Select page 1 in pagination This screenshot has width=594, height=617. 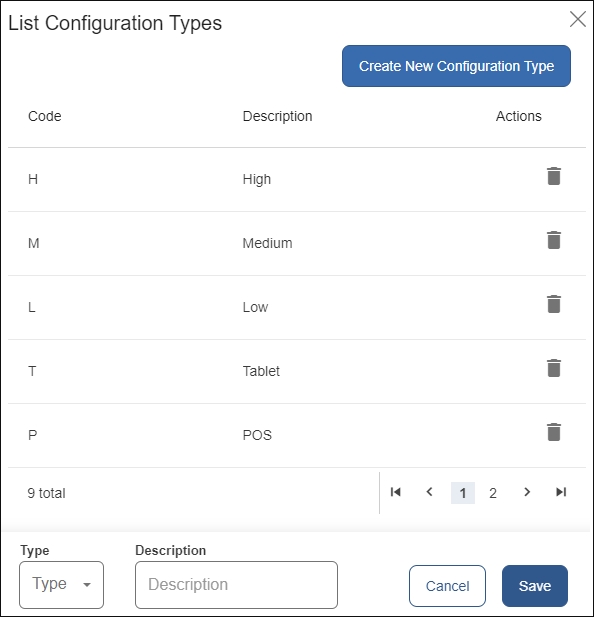click(463, 493)
